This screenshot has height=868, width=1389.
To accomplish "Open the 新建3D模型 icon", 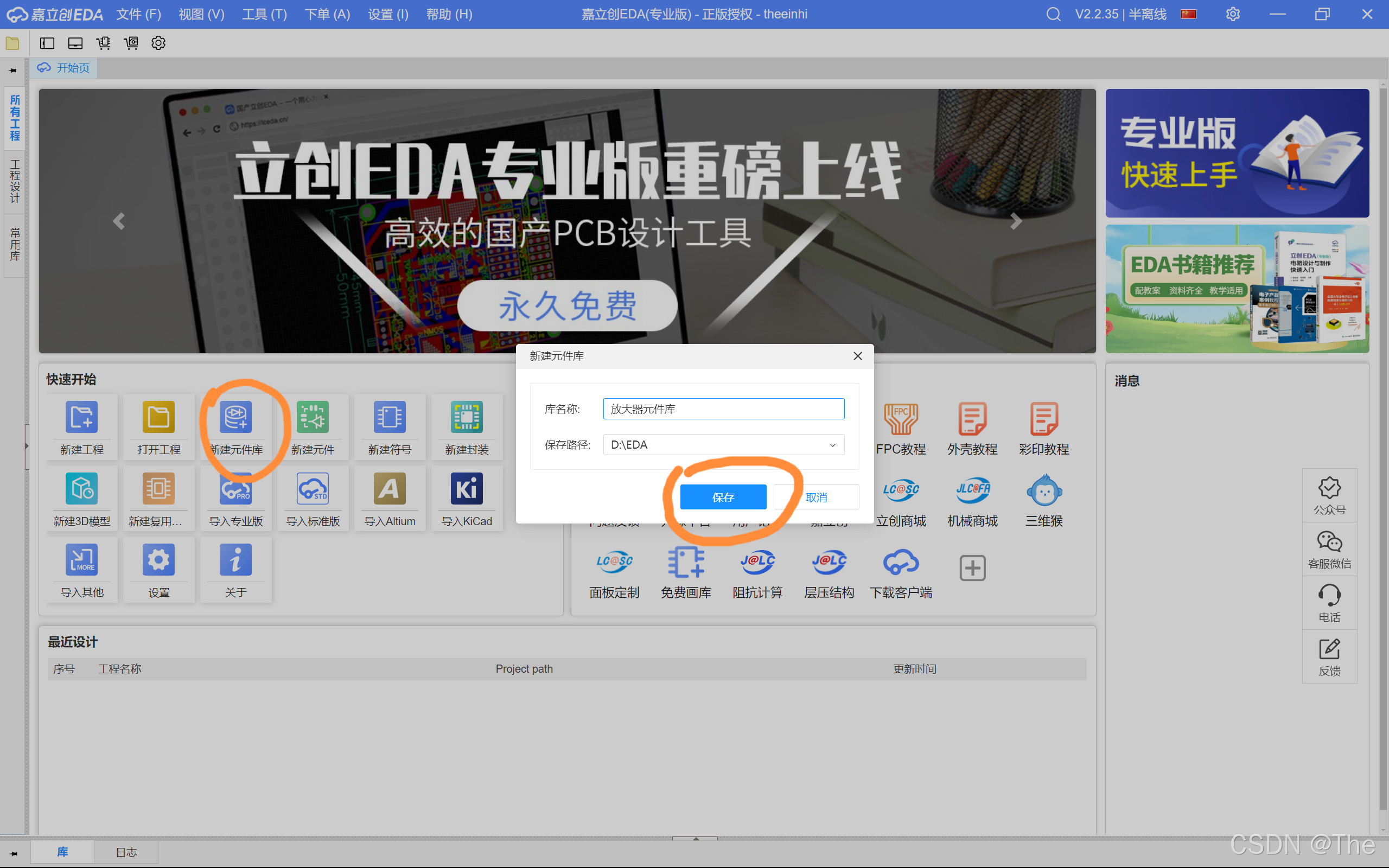I will click(x=81, y=489).
